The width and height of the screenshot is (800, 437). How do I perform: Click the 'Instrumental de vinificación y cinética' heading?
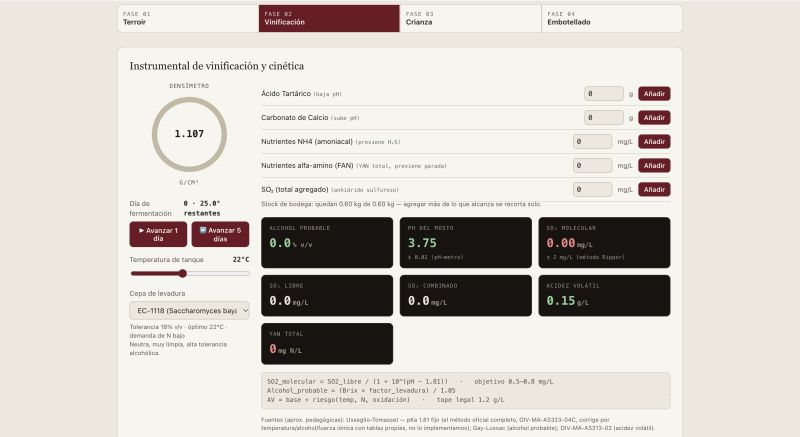pos(217,66)
